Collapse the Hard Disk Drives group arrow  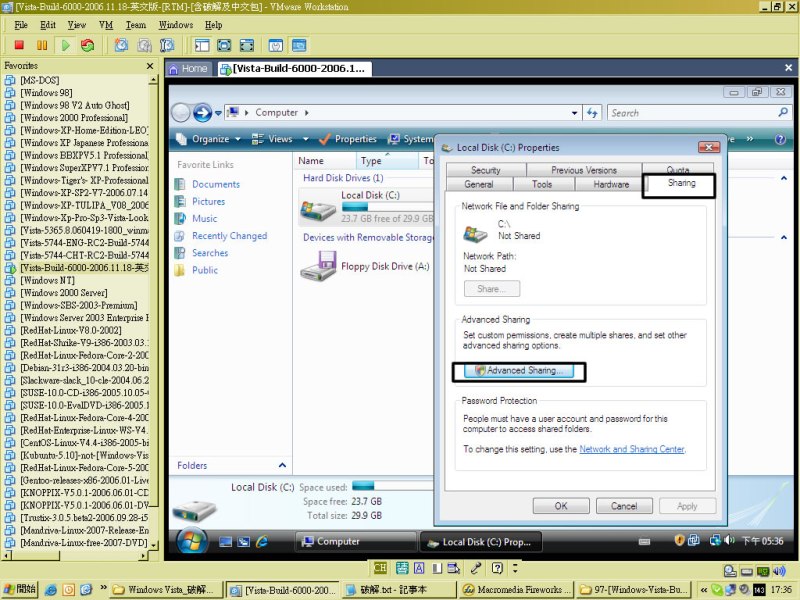(x=784, y=178)
